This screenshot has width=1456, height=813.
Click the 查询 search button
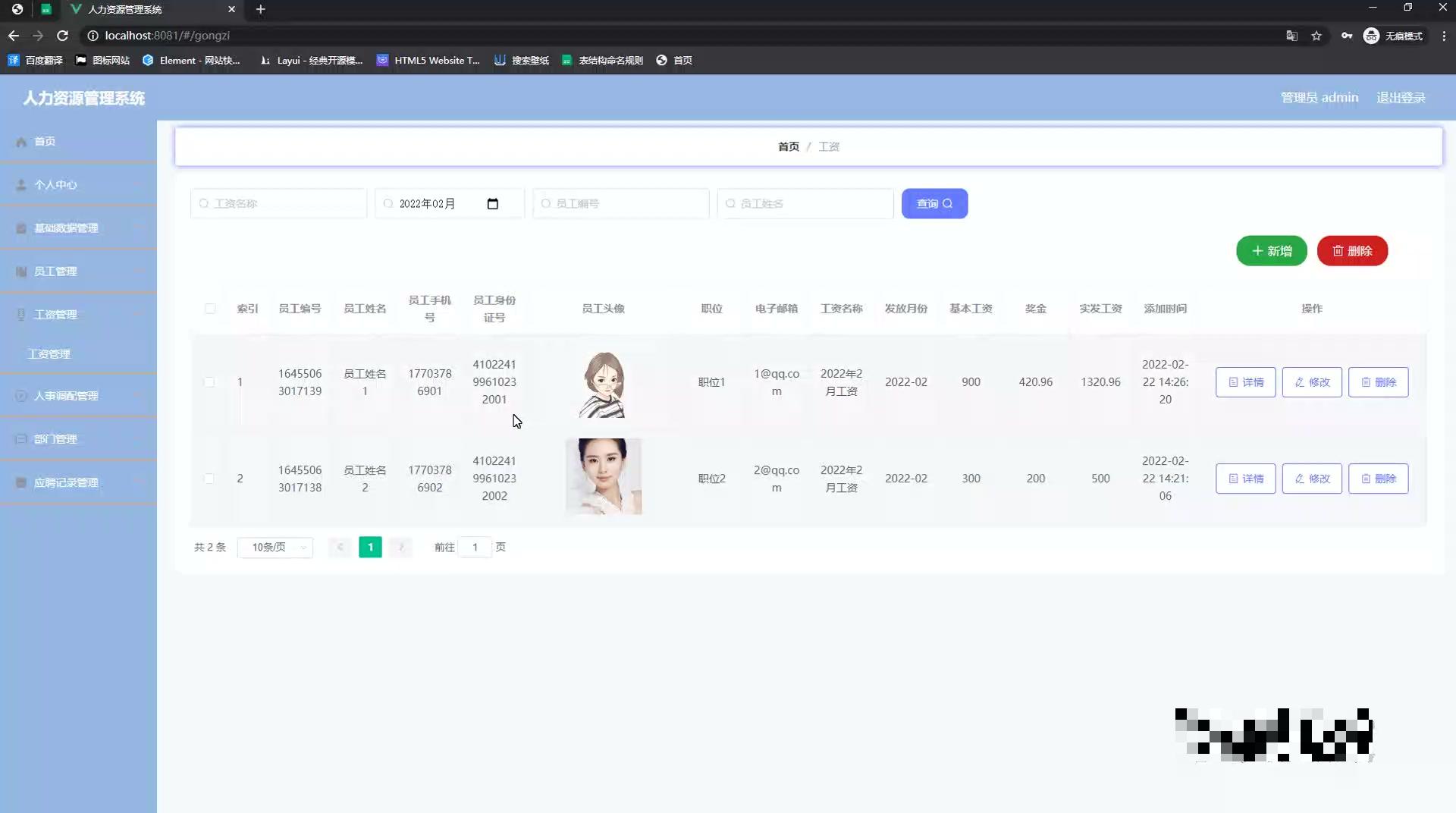tap(934, 203)
